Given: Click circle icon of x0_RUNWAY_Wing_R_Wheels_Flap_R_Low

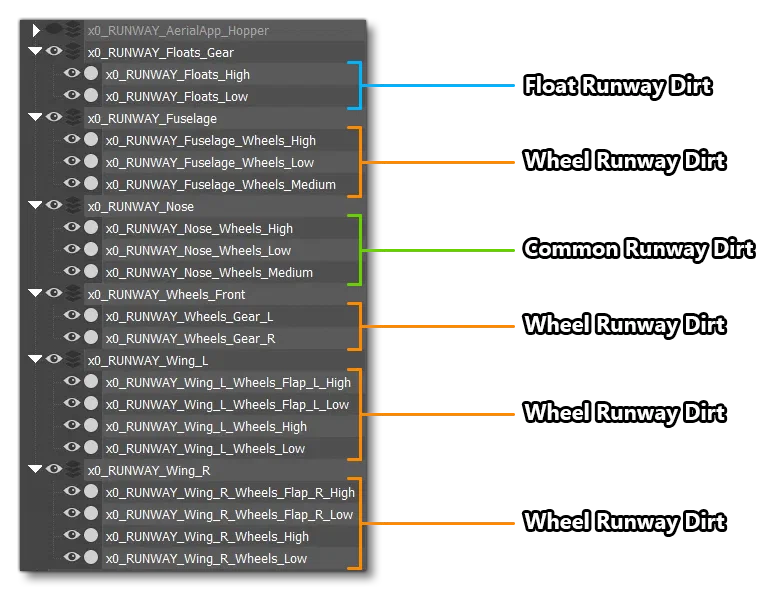Looking at the screenshot, I should point(91,513).
